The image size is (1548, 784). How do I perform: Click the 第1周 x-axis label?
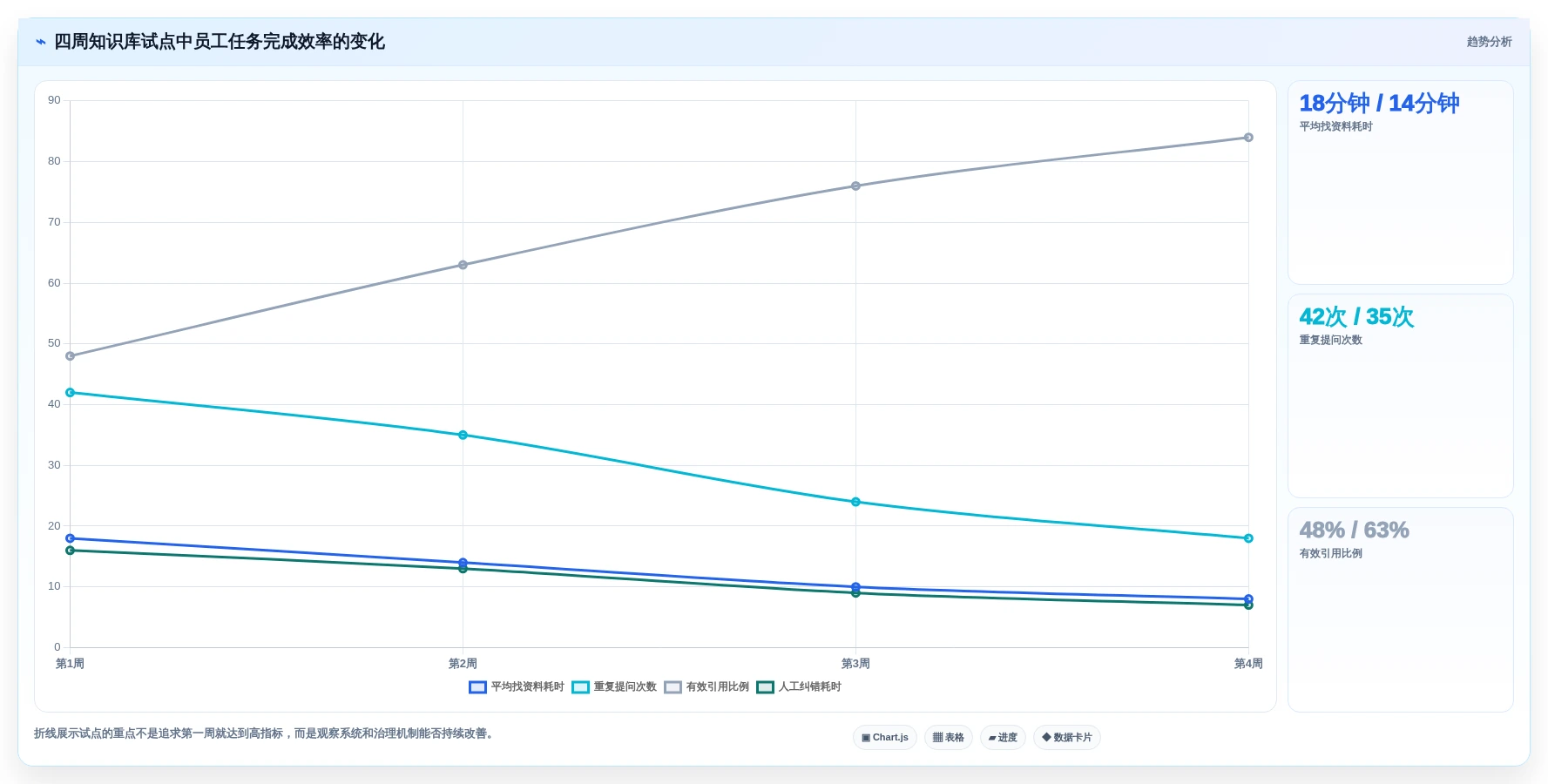coord(71,664)
